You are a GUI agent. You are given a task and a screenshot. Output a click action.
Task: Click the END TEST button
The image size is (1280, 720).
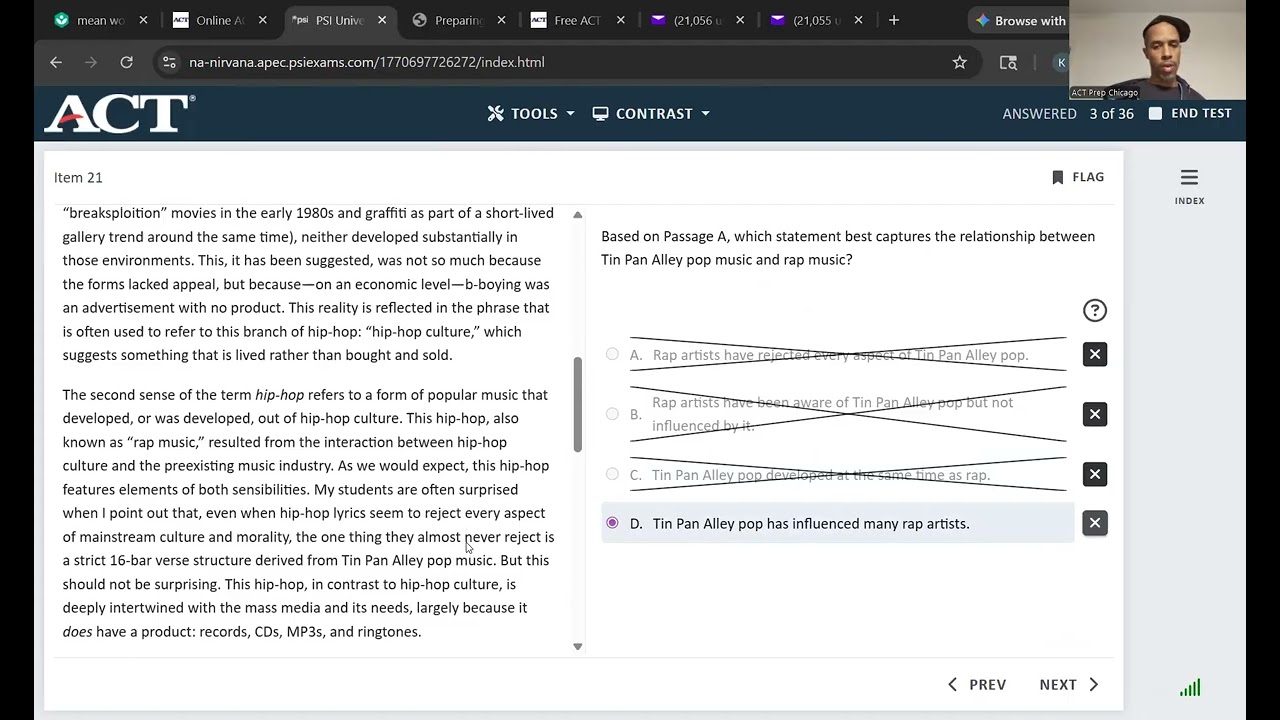[1190, 113]
